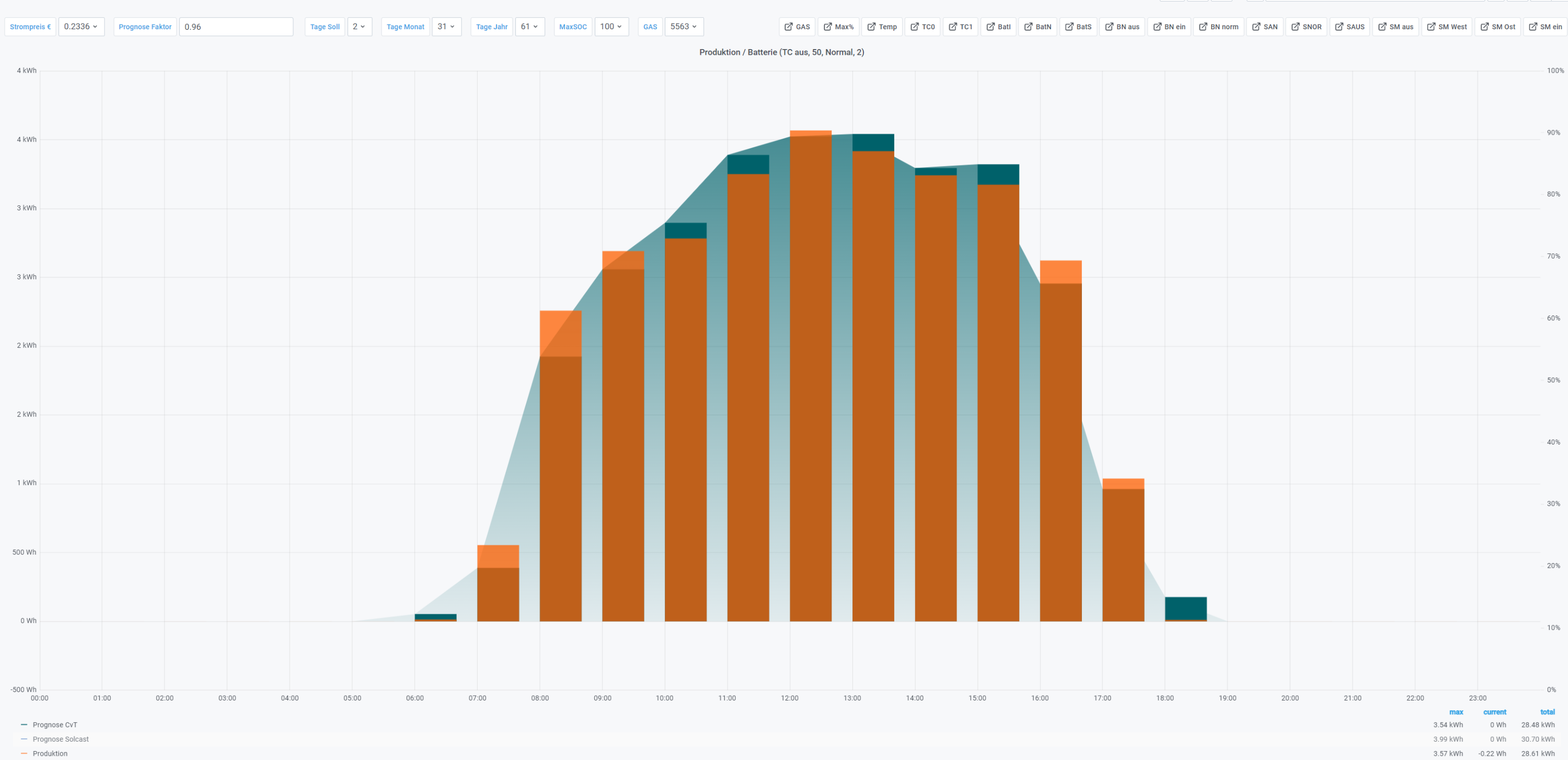Sort legend by total column
Viewport: 1568px width, 760px height.
(x=1547, y=712)
